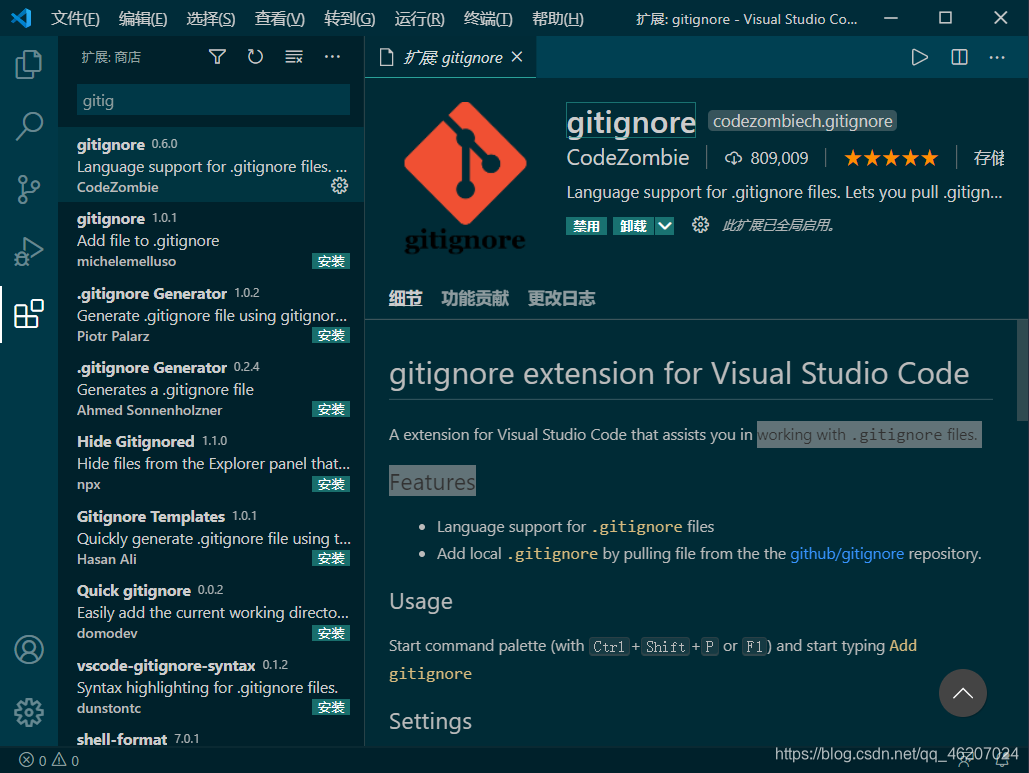This screenshot has height=773, width=1029.
Task: Install michelemelluso's gitignore extension
Action: point(331,261)
